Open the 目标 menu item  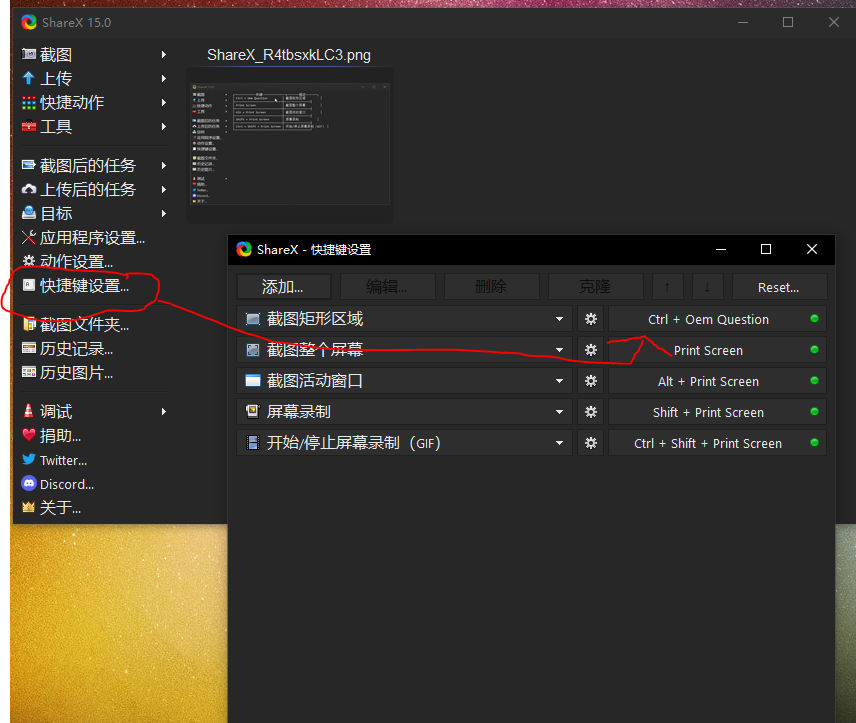tap(94, 214)
